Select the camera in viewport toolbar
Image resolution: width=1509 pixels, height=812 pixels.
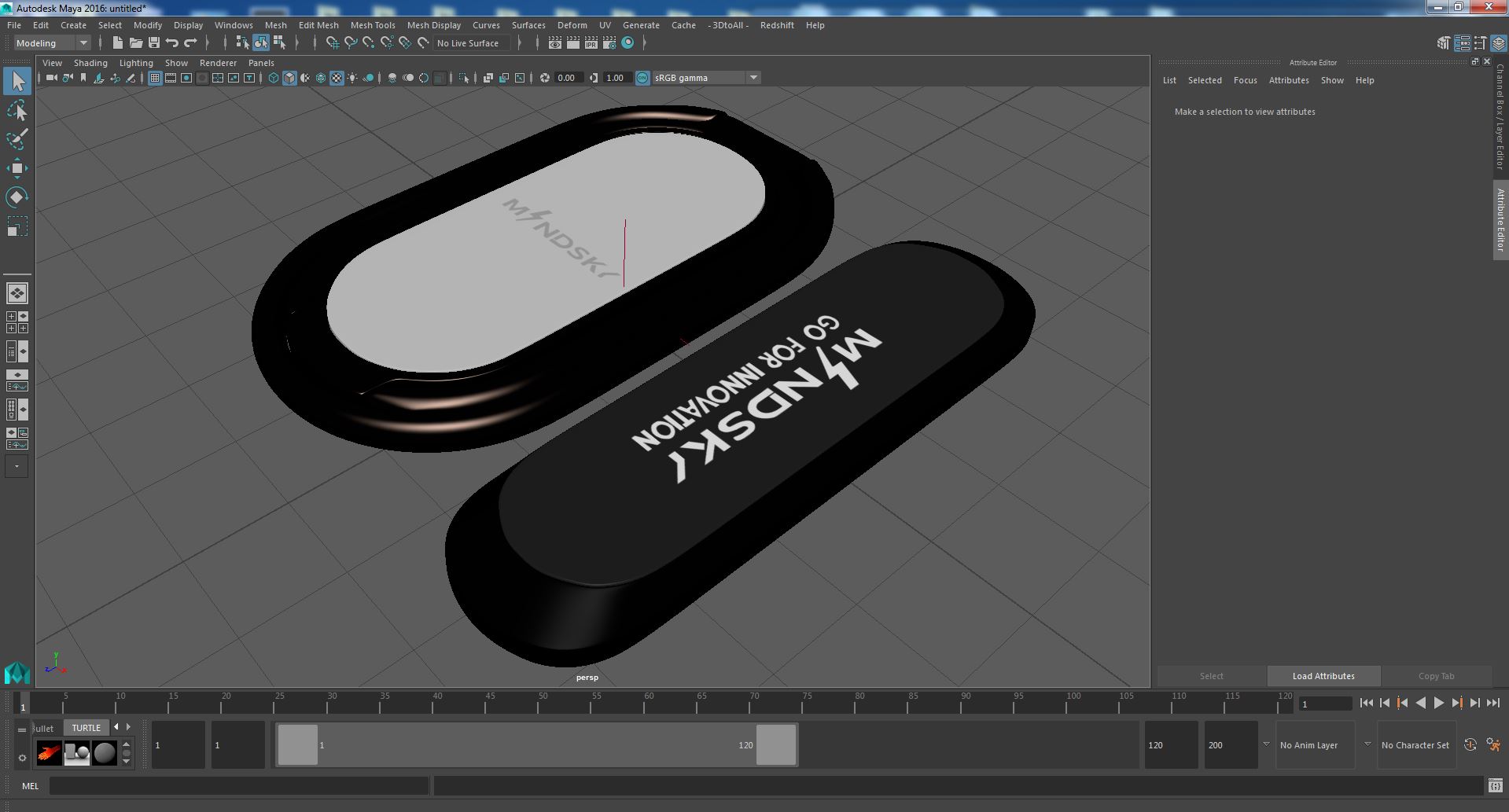click(x=52, y=78)
